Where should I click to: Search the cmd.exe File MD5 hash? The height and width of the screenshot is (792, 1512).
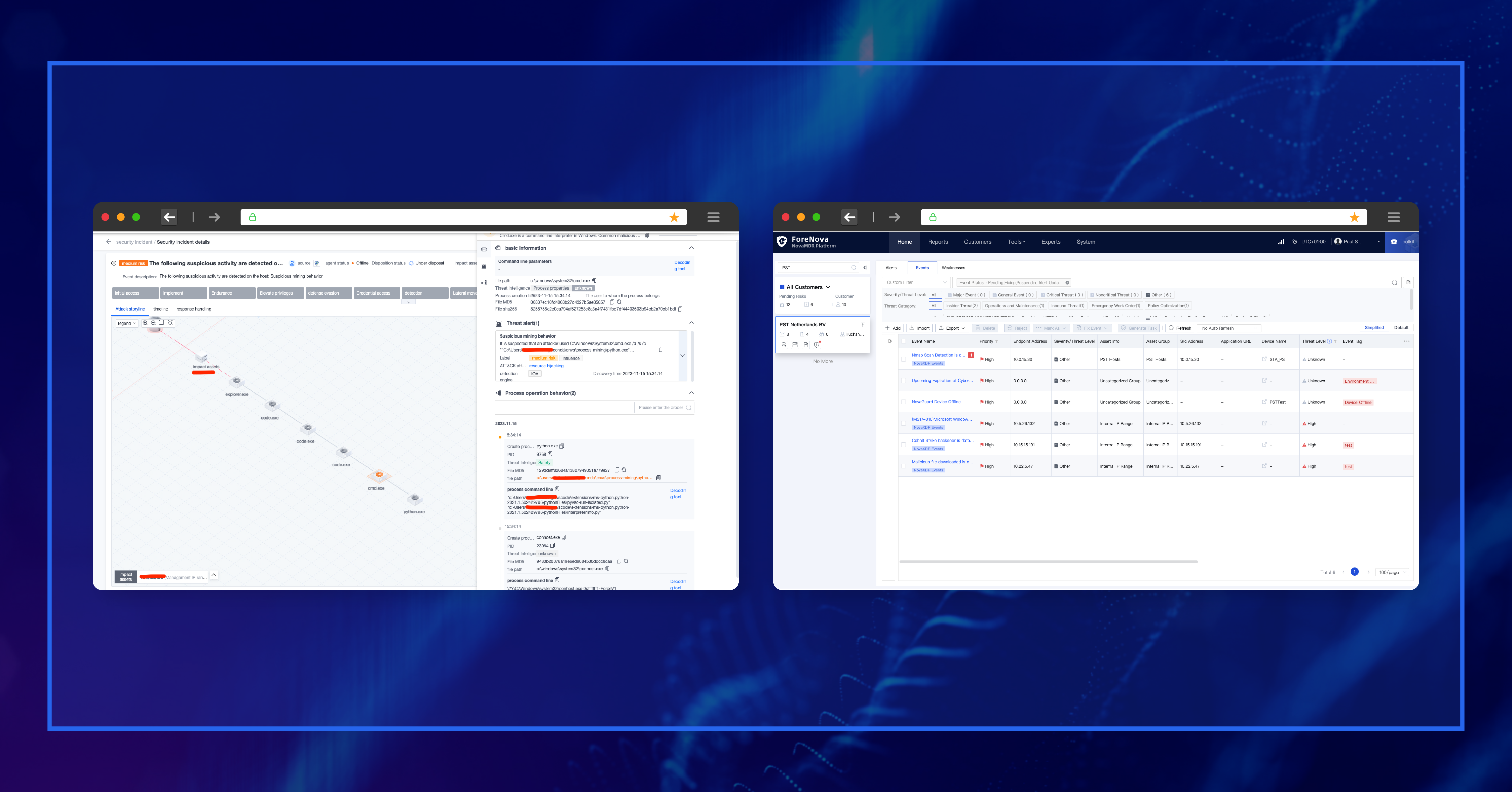click(619, 302)
